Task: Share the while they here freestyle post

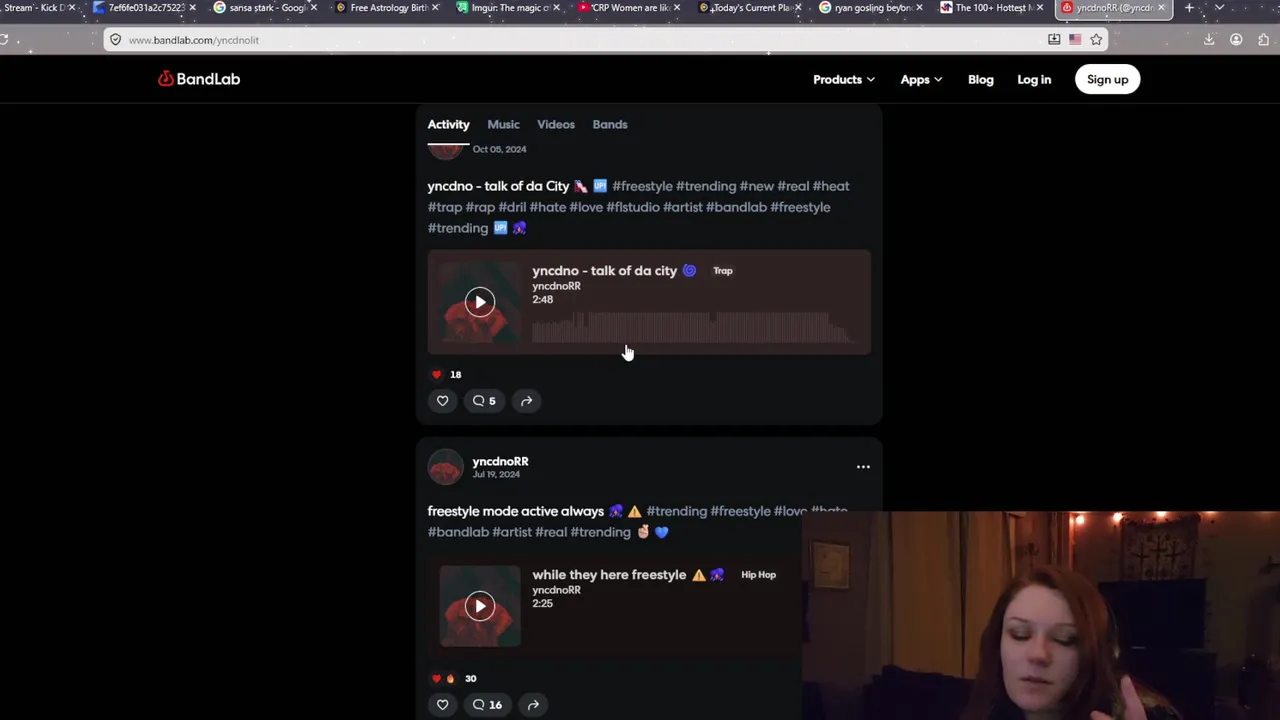Action: coord(533,705)
